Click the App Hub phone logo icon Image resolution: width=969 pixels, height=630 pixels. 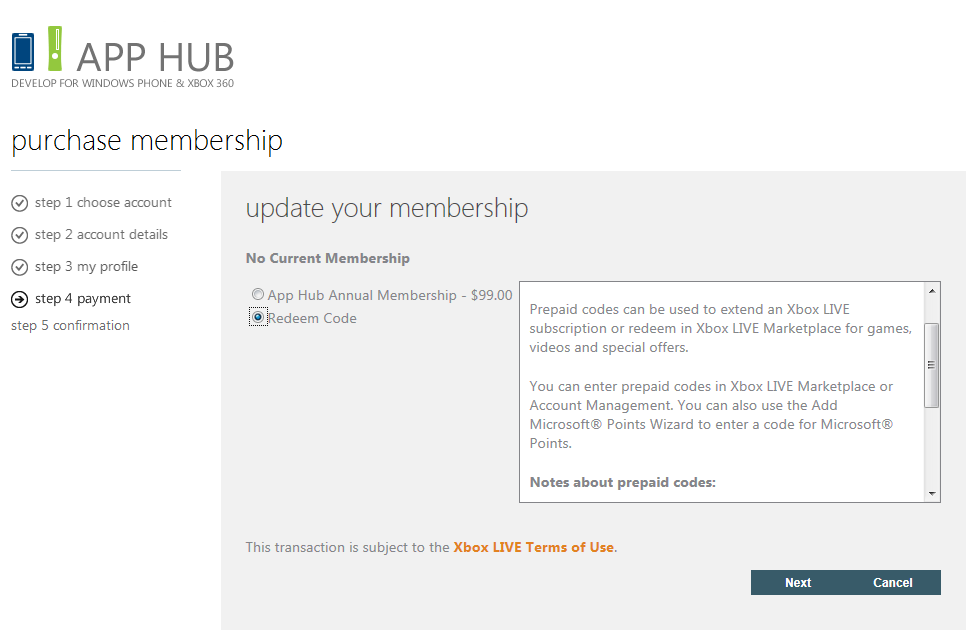click(x=23, y=52)
